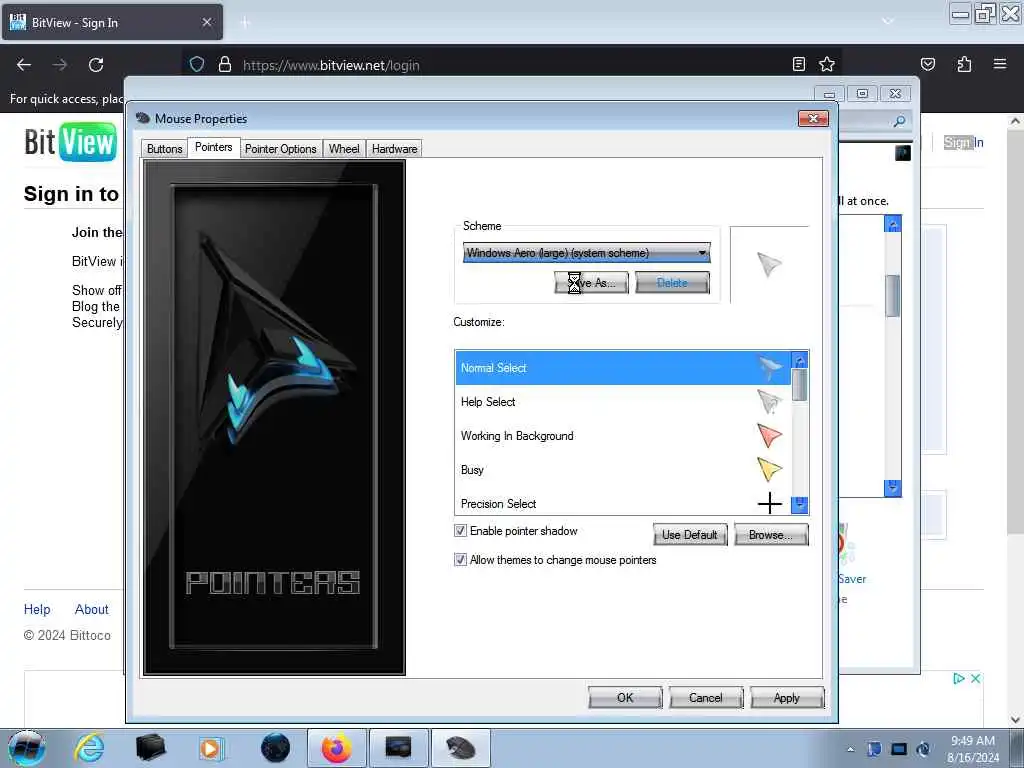Click the Help Select cursor icon
The width and height of the screenshot is (1024, 768).
coord(769,401)
